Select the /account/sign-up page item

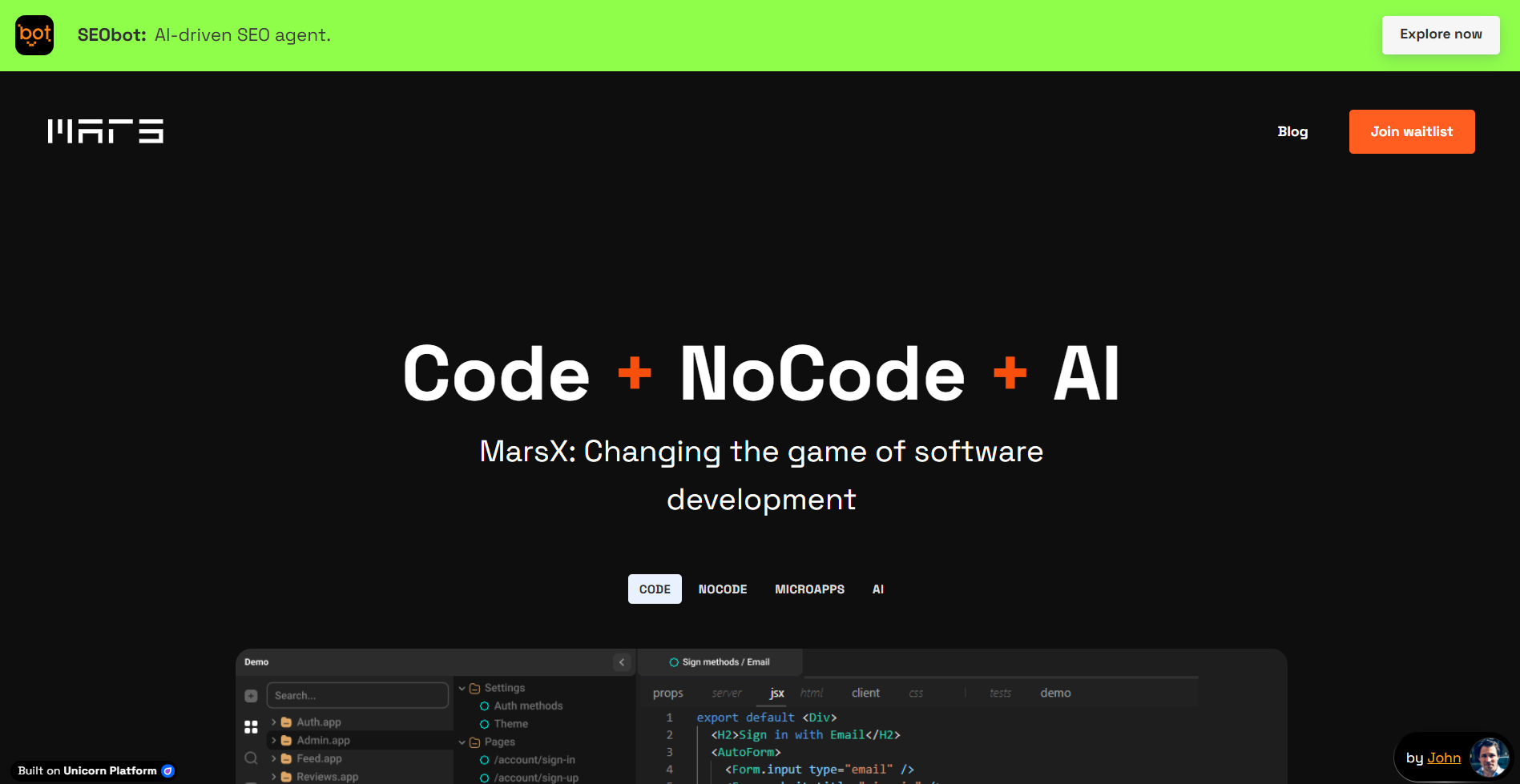tap(536, 778)
